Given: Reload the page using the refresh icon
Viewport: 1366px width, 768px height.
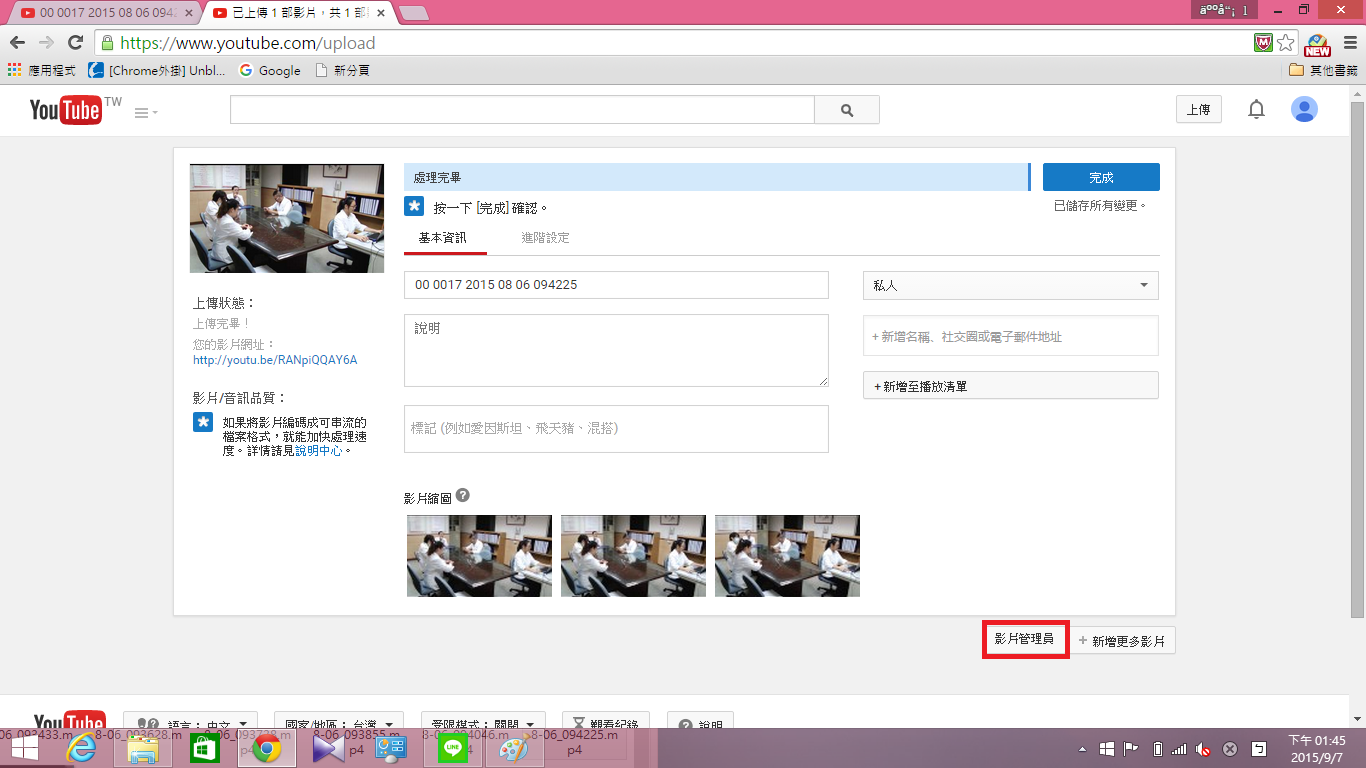Looking at the screenshot, I should coord(75,43).
